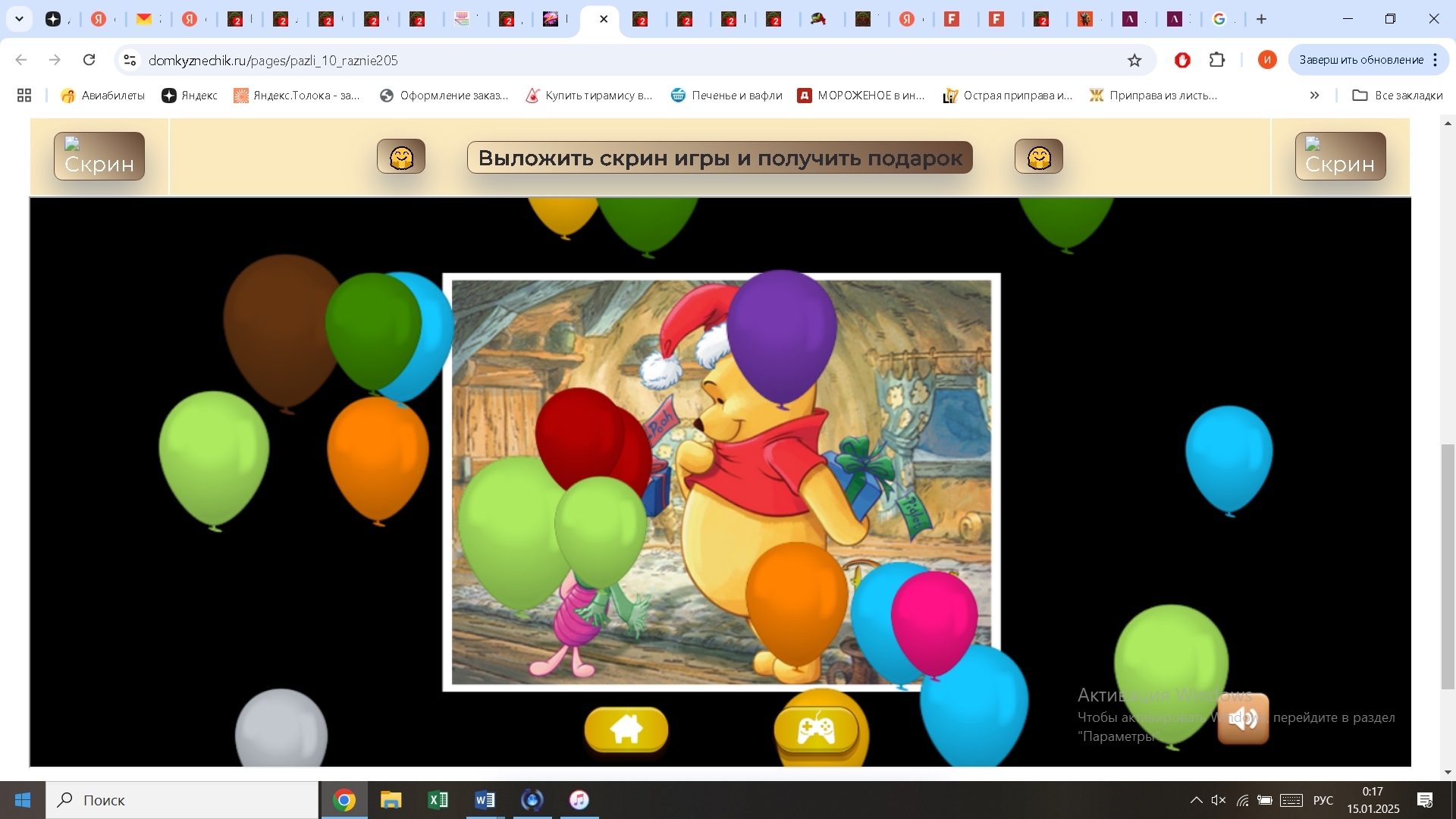
Task: Open Все закладки folder
Action: 1398,95
